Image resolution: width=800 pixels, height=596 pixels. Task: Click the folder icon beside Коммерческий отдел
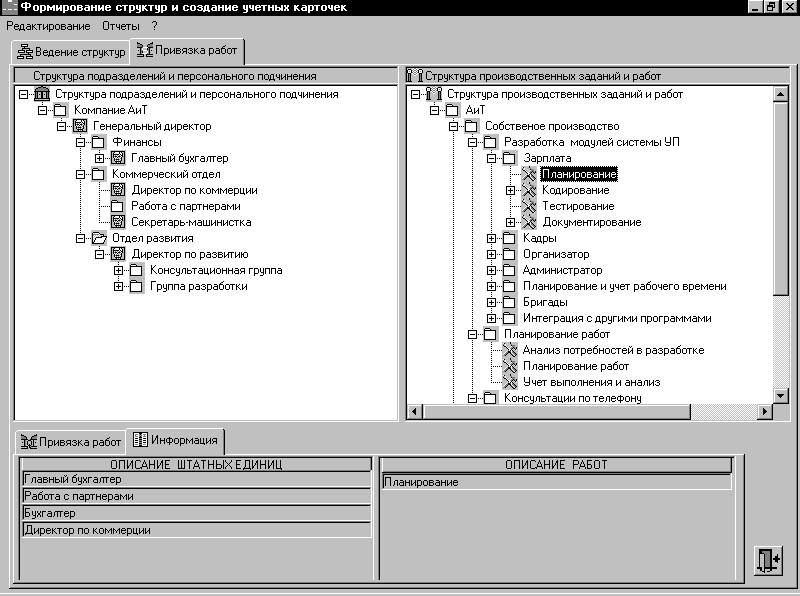(98, 174)
